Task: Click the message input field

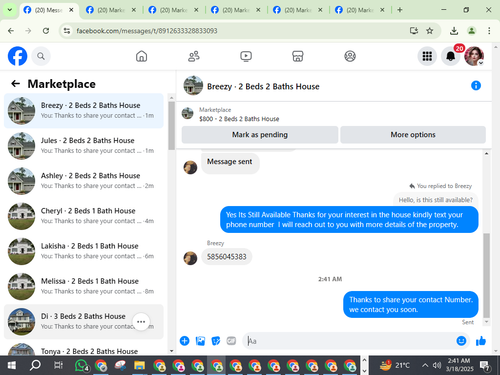Action: point(350,341)
